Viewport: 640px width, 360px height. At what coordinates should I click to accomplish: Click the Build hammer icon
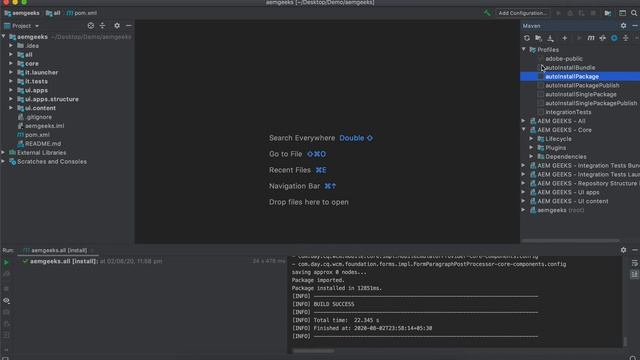tap(487, 13)
